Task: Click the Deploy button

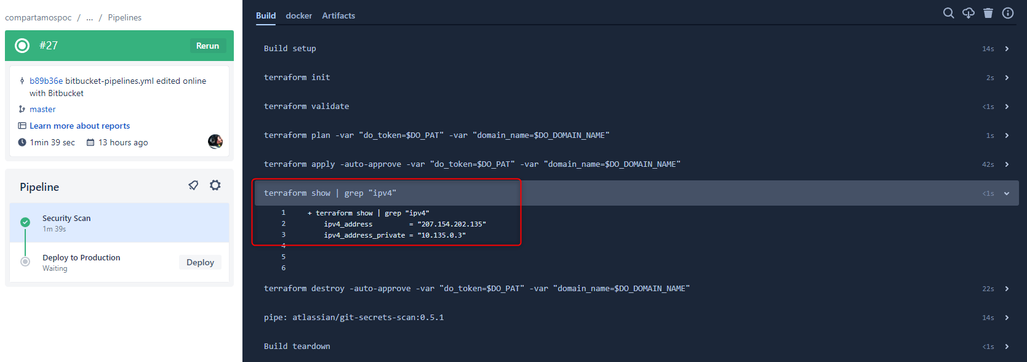Action: pyautogui.click(x=200, y=262)
